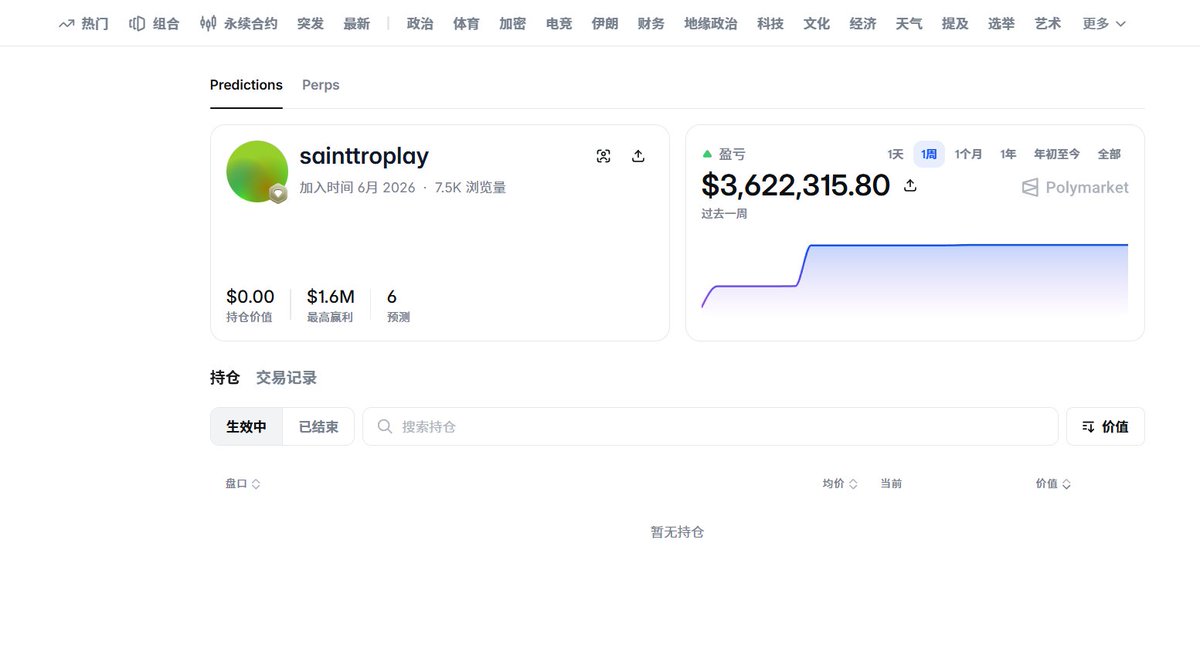1200x655 pixels.
Task: Select the 生效中 active filter
Action: tap(246, 427)
